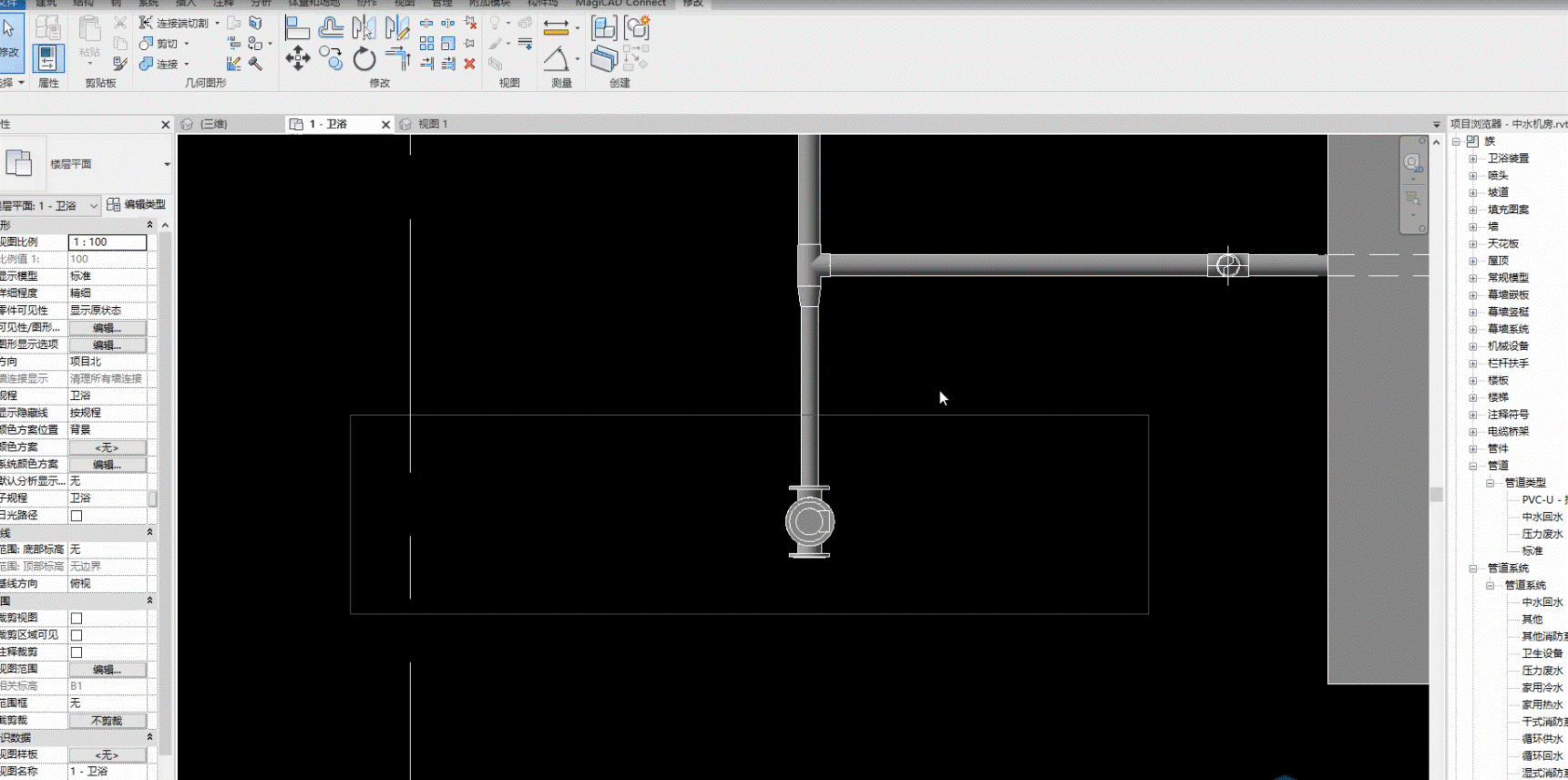Open the floor plan type selector dropdown
1568x780 pixels.
click(x=167, y=164)
